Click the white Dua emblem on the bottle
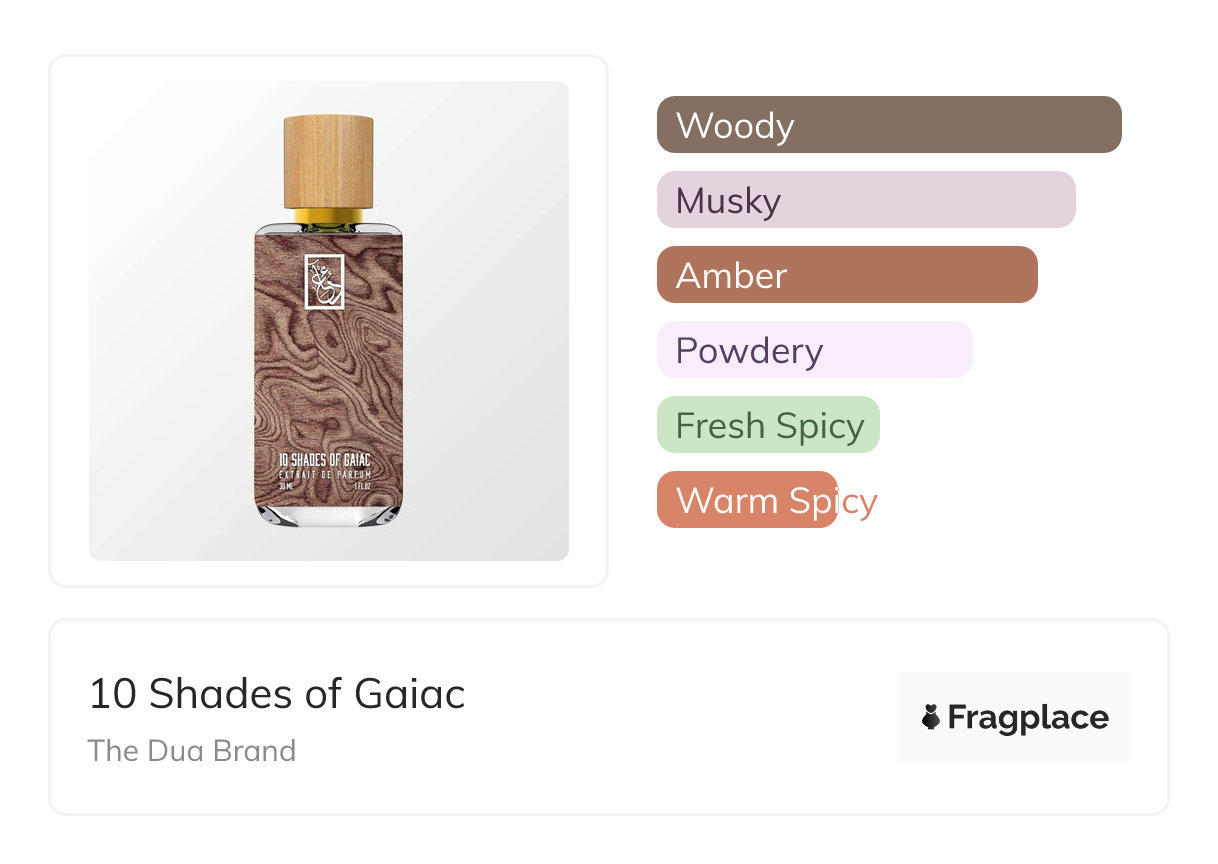Image resolution: width=1218 pixels, height=864 pixels. click(x=324, y=281)
